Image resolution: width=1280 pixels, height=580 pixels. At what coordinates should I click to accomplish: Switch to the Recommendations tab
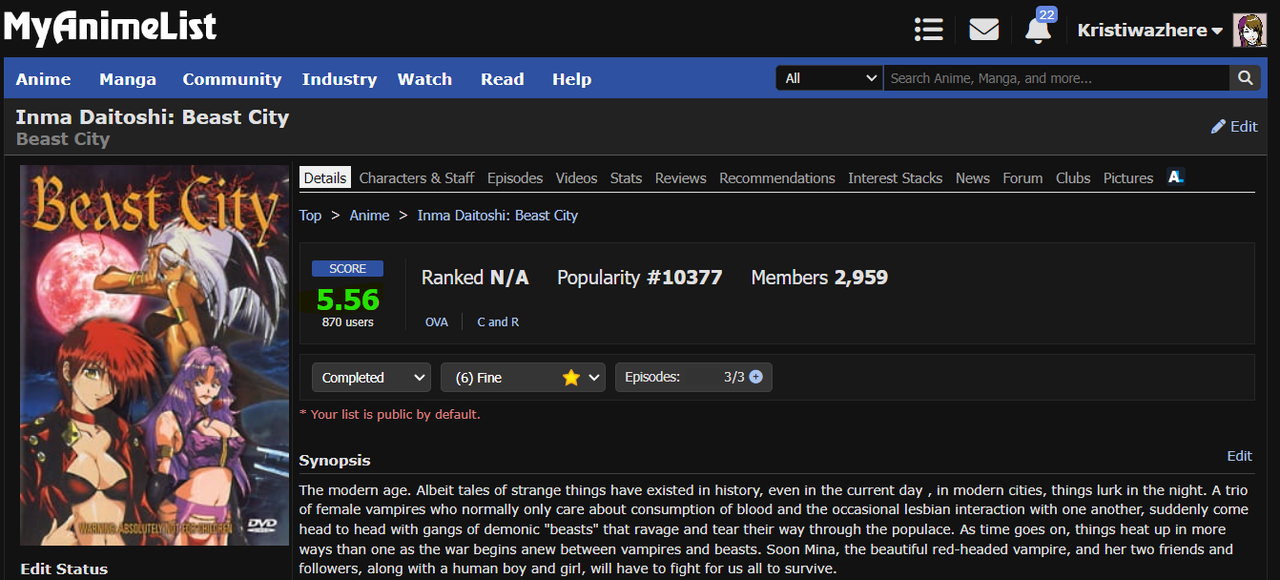coord(777,178)
